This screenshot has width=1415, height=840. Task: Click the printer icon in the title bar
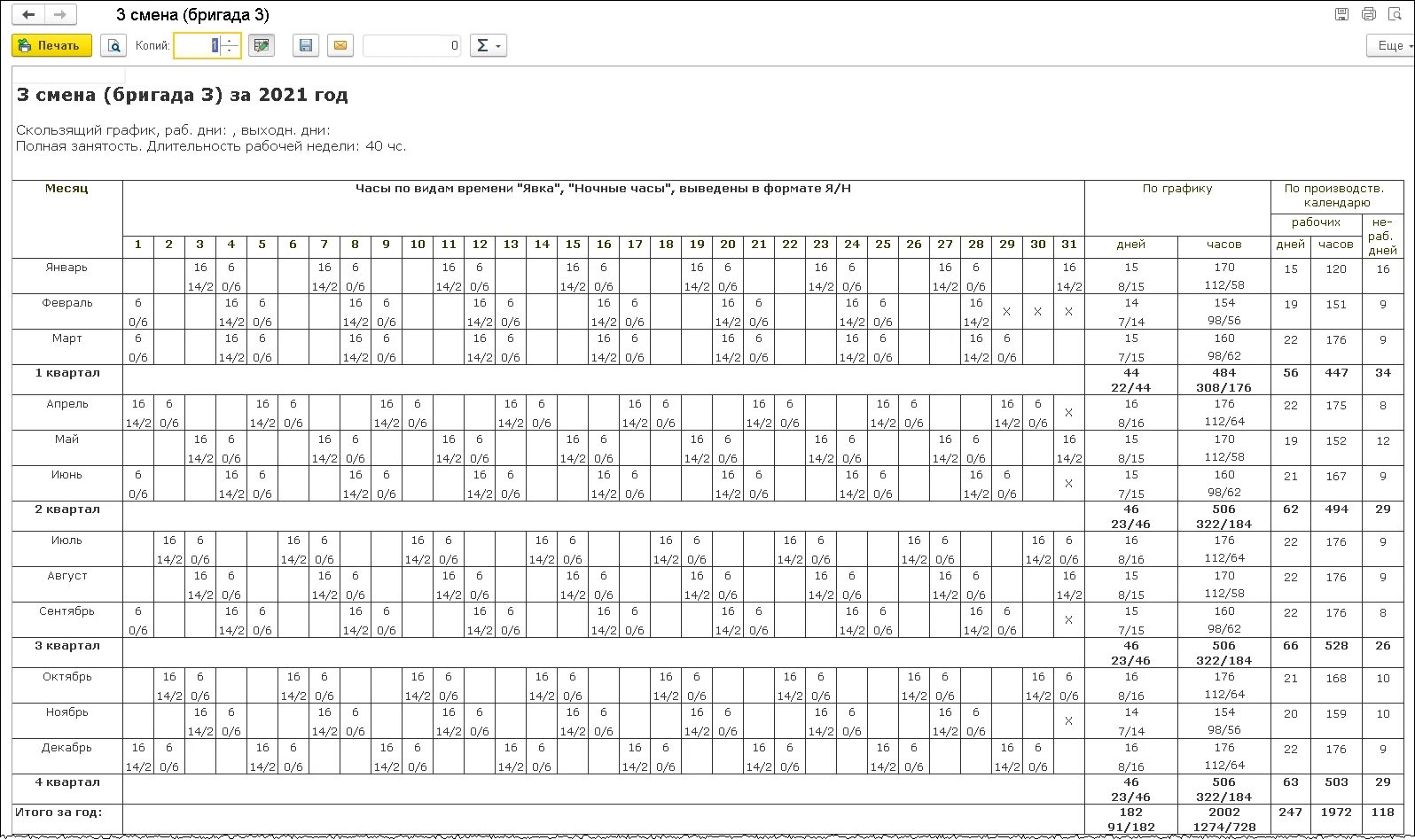click(x=1369, y=14)
